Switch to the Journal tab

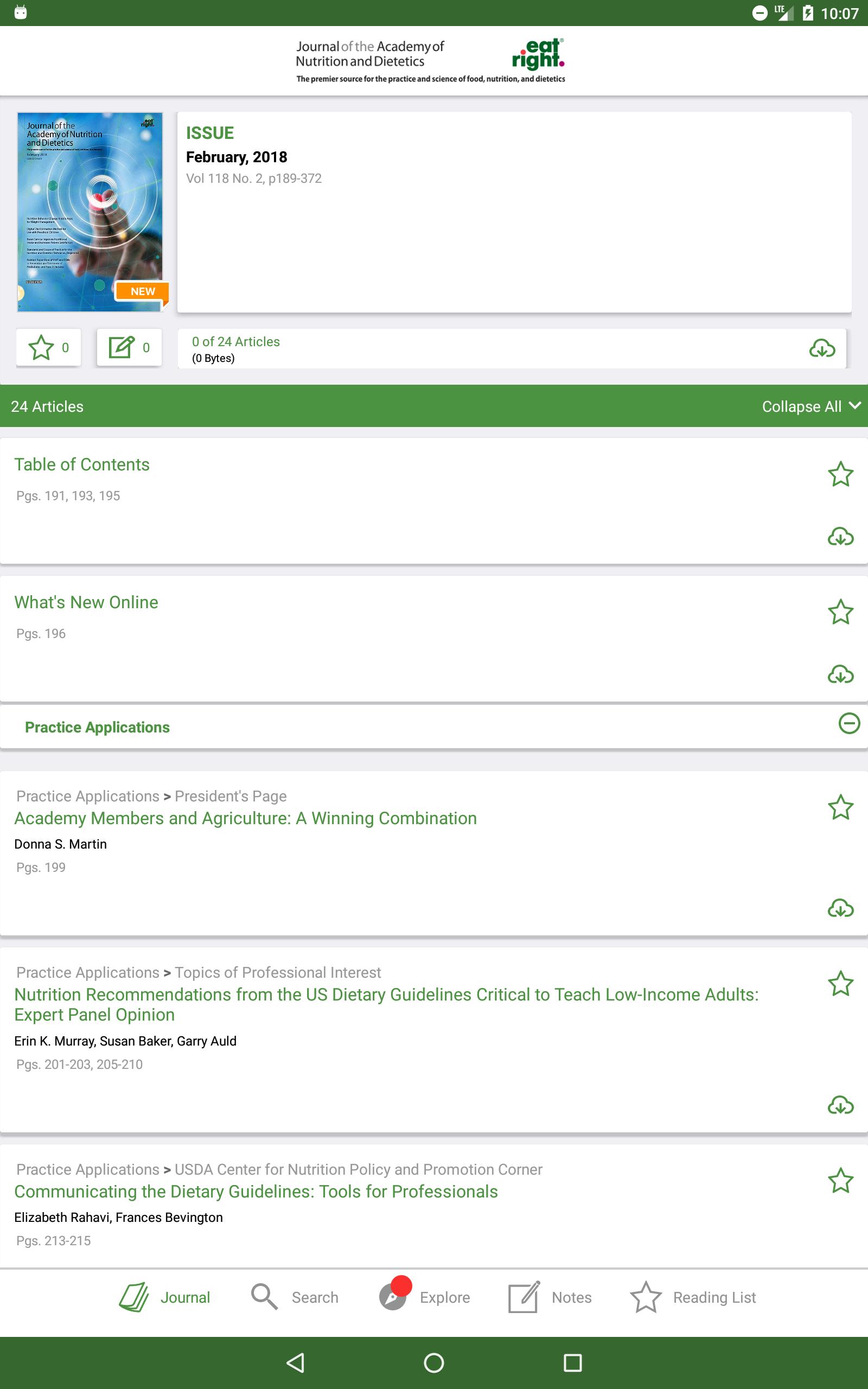[x=165, y=1297]
